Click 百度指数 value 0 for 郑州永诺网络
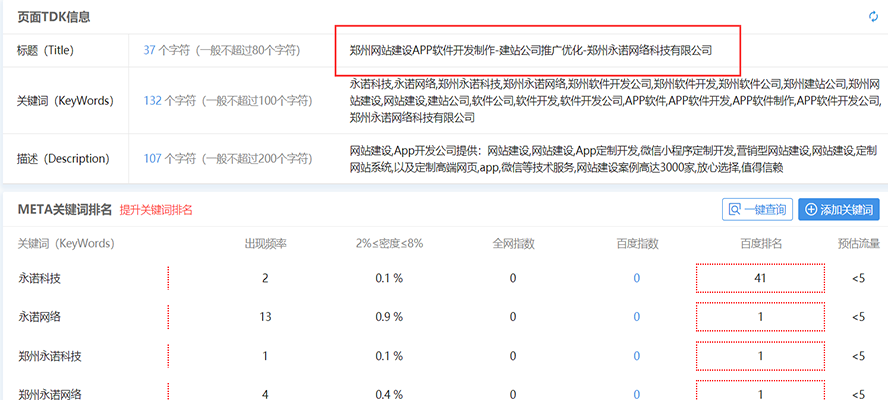888x400 pixels. pyautogui.click(x=637, y=395)
